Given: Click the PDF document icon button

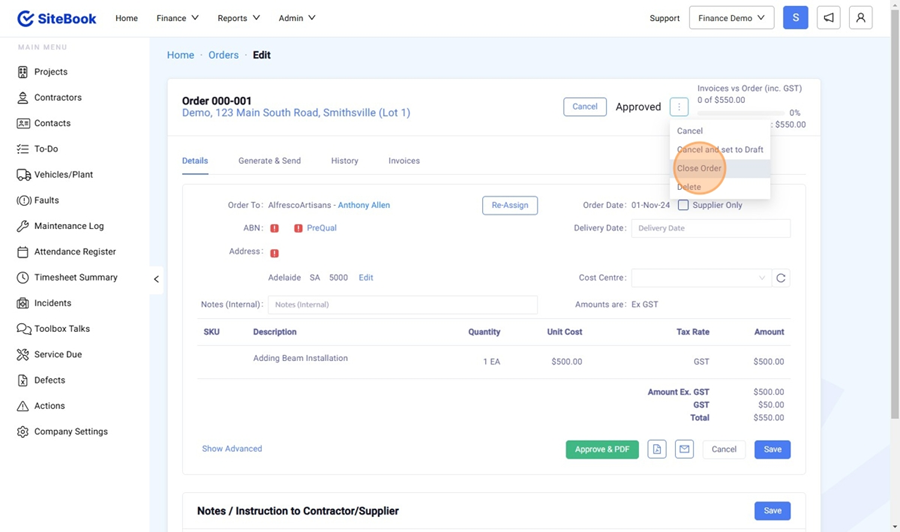Looking at the screenshot, I should pos(657,450).
